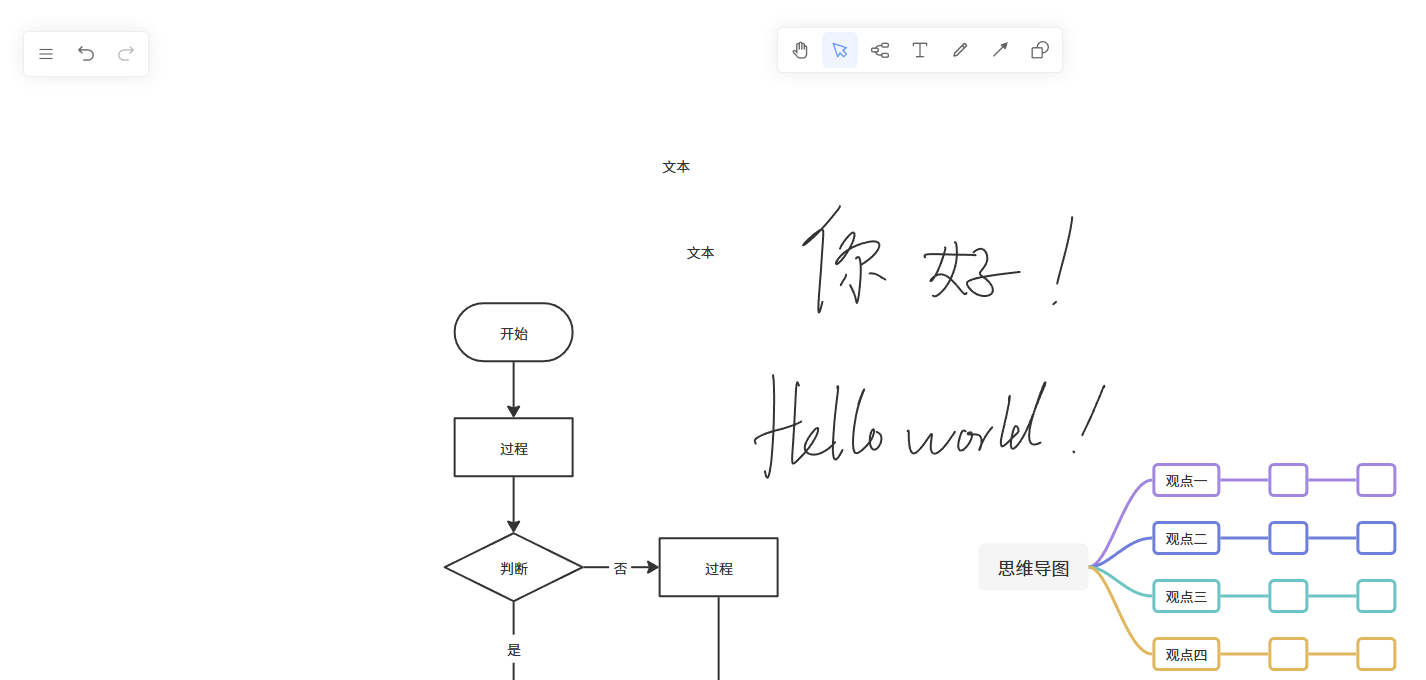Click the first 过程 process rectangle

pyautogui.click(x=513, y=447)
